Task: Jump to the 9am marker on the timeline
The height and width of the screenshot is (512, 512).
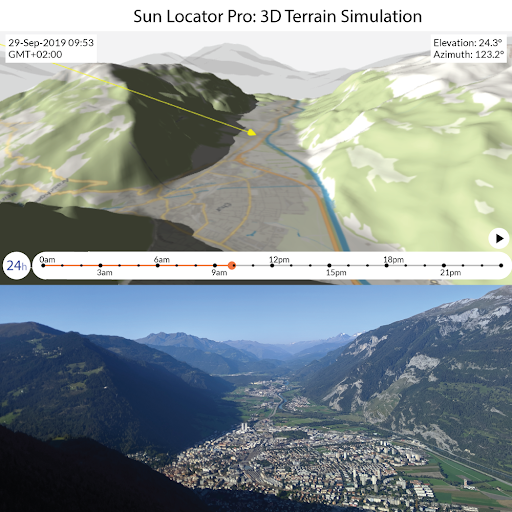Action: click(x=215, y=265)
